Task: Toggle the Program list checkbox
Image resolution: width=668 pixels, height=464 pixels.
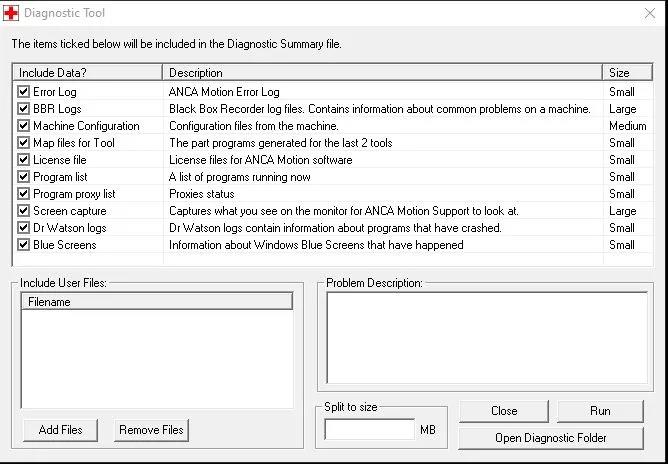Action: tap(23, 177)
